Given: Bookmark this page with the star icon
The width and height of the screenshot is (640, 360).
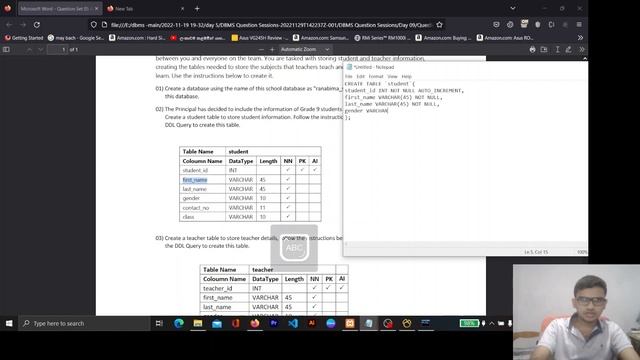Looking at the screenshot, I should [439, 25].
